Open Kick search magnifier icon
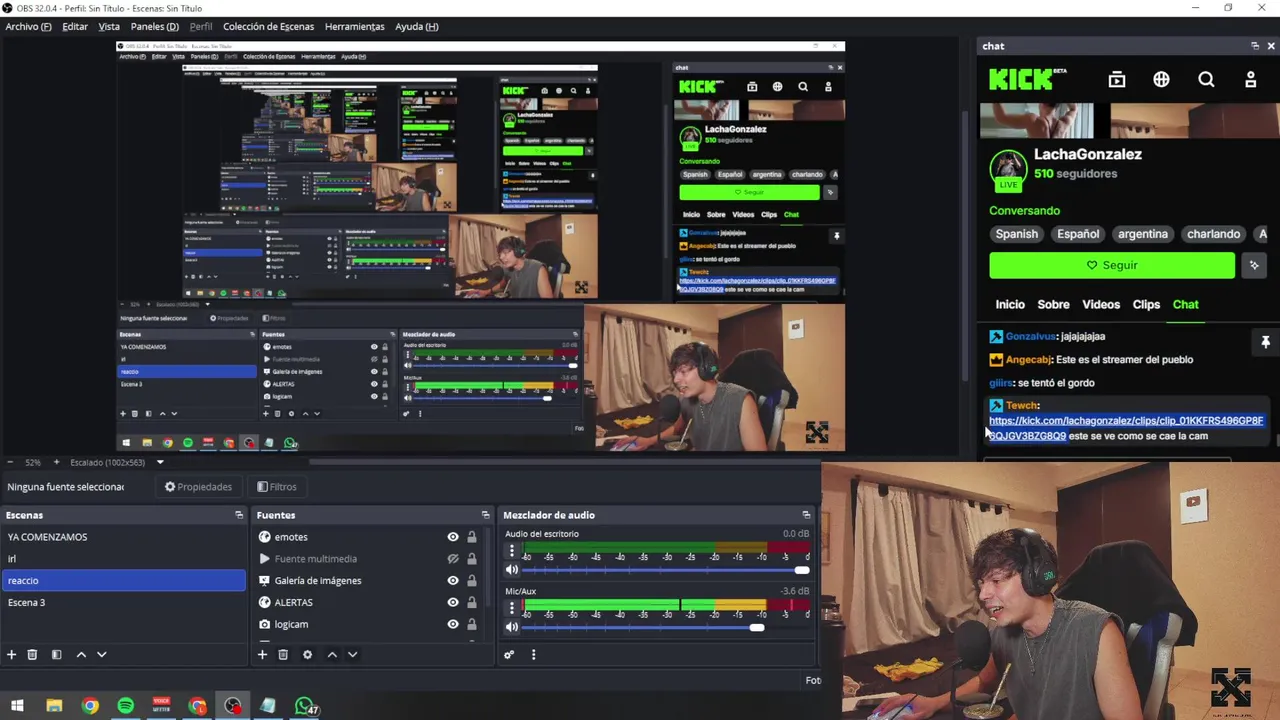 (x=1206, y=79)
